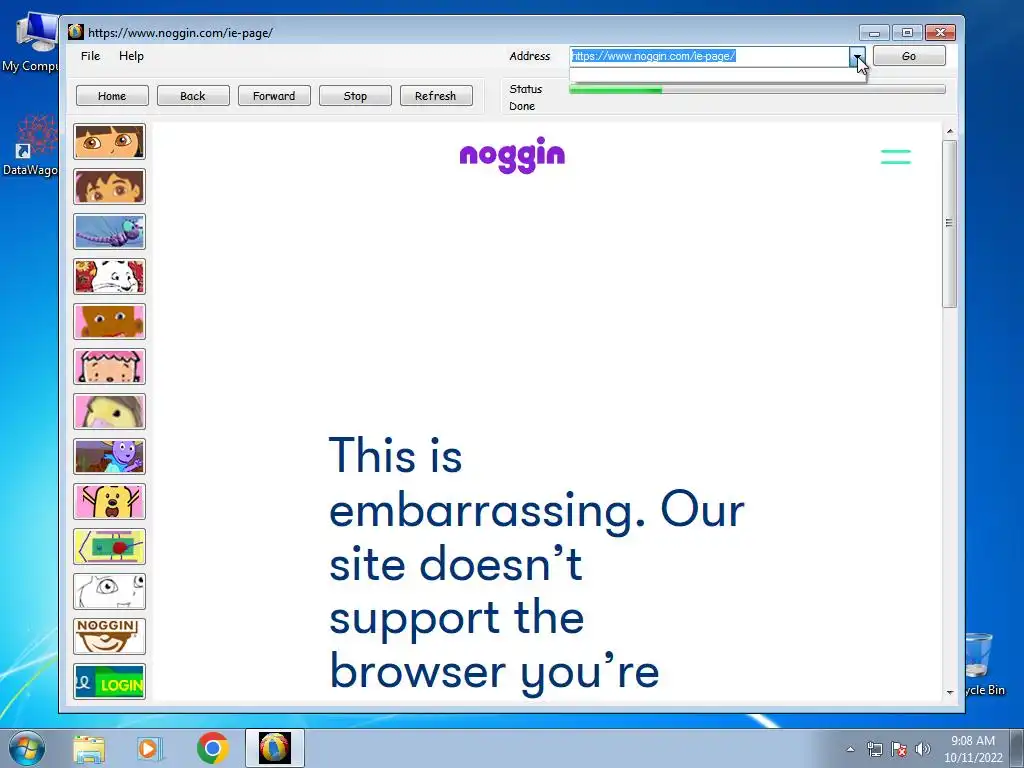Select the yellow blob character icon
1024x768 pixels.
[x=109, y=412]
